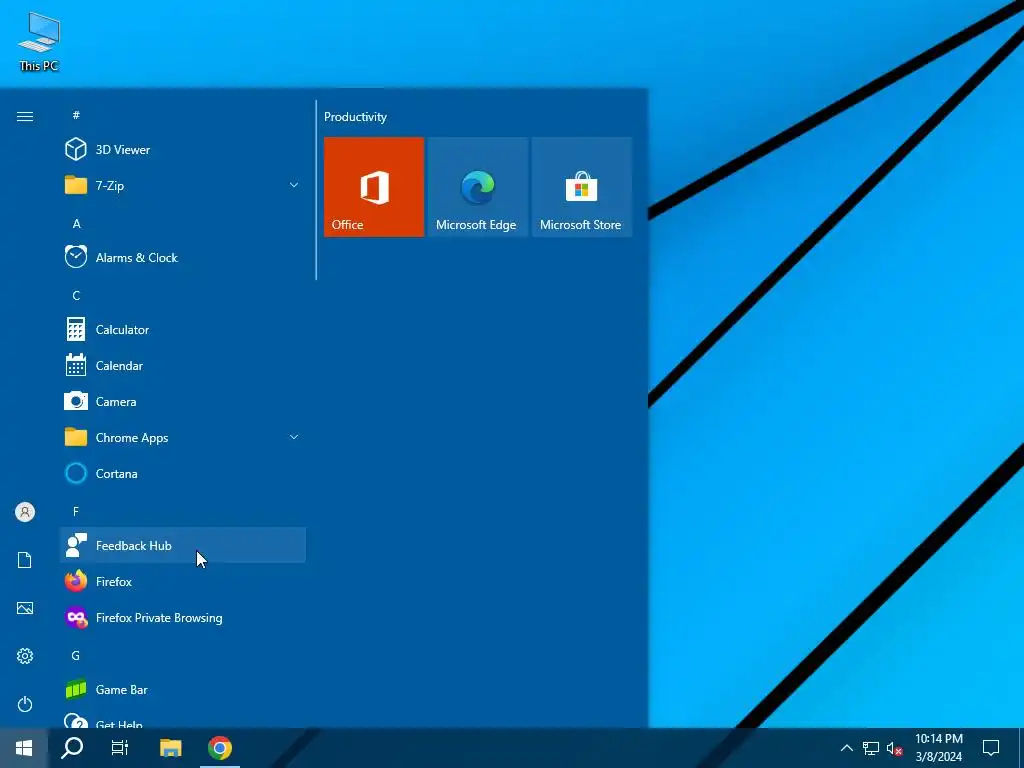This screenshot has width=1024, height=768.
Task: Open the 7-Zip folder entry
Action: pyautogui.click(x=183, y=185)
